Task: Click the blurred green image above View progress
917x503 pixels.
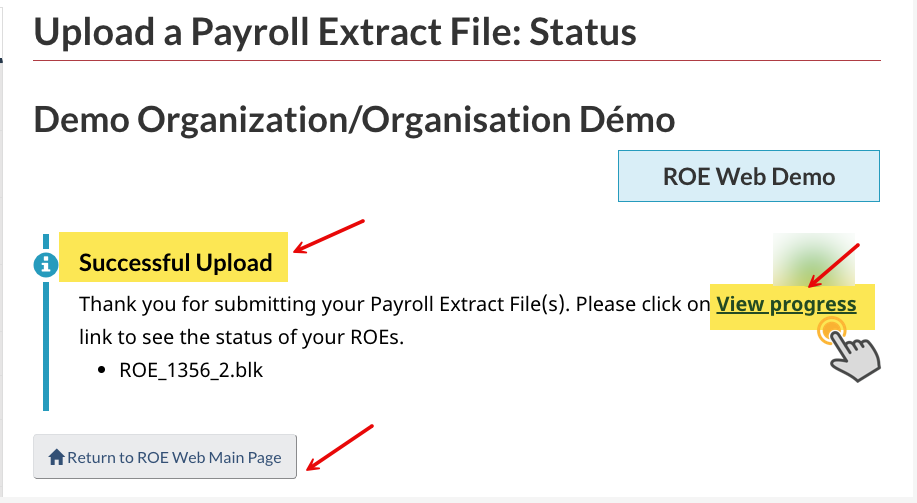Action: coord(813,259)
